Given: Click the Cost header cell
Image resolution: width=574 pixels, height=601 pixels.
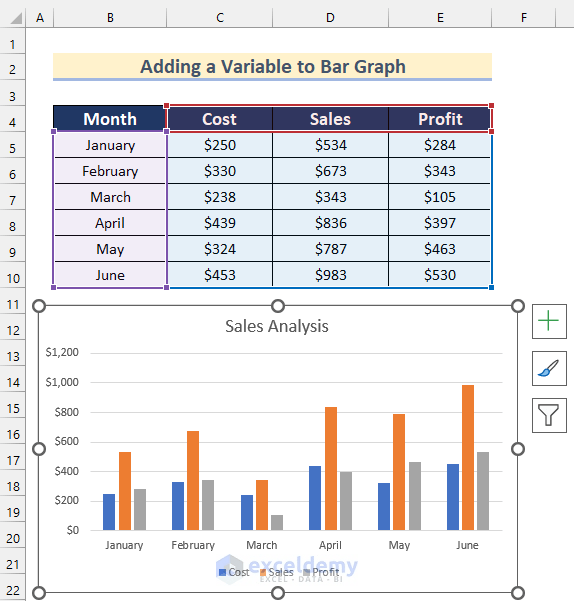Looking at the screenshot, I should (x=220, y=119).
